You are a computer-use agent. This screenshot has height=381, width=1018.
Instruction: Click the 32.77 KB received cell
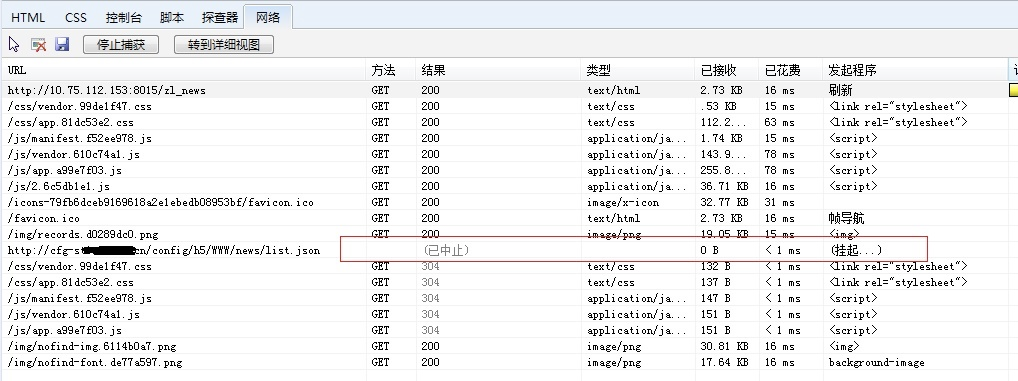pyautogui.click(x=724, y=202)
